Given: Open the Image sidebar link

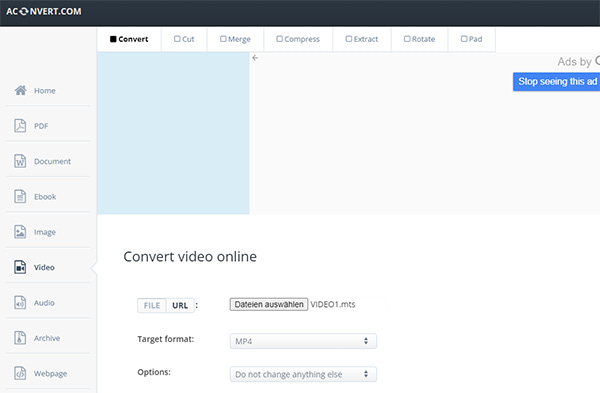Looking at the screenshot, I should pos(45,232).
